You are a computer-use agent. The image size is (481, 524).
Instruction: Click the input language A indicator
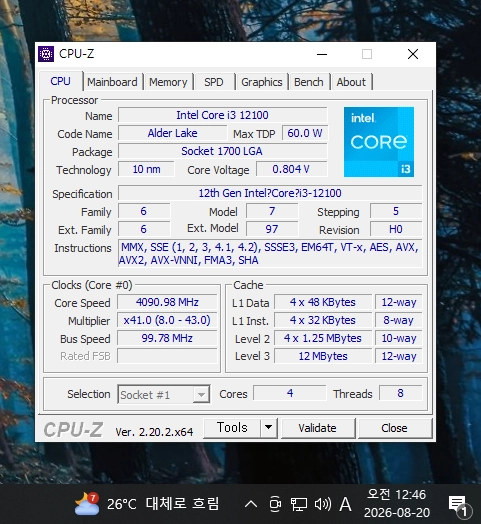pyautogui.click(x=345, y=504)
